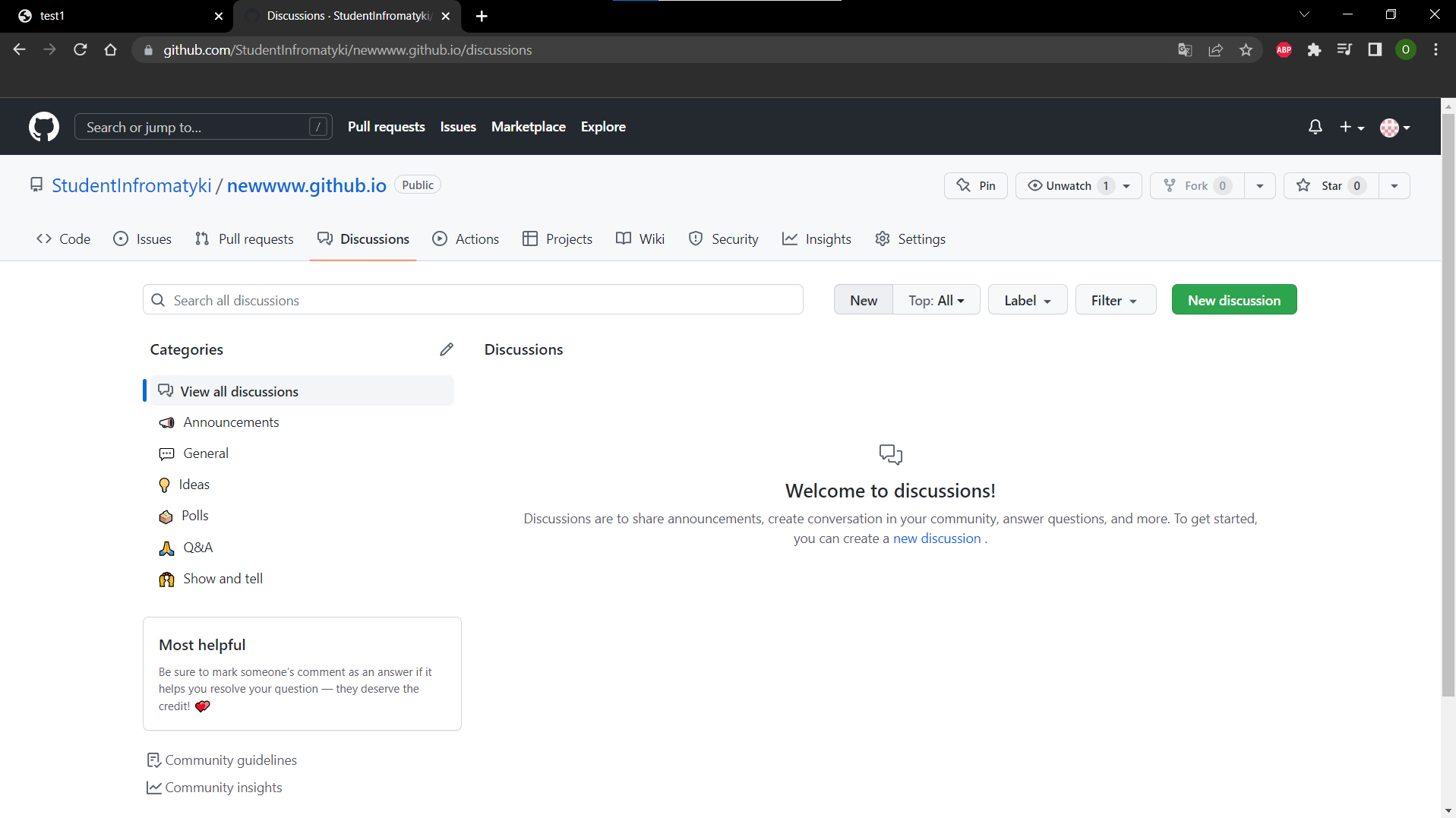Click the Search all discussions field

472,300
